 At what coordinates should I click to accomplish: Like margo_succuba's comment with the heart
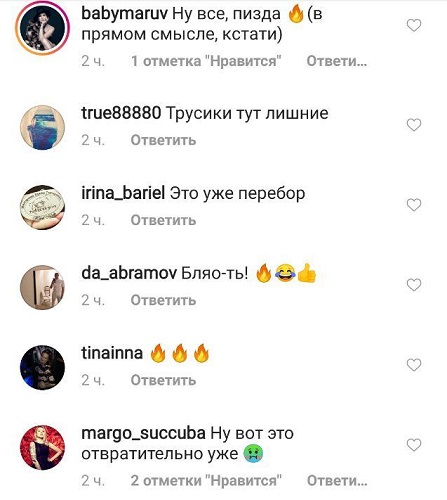[414, 445]
